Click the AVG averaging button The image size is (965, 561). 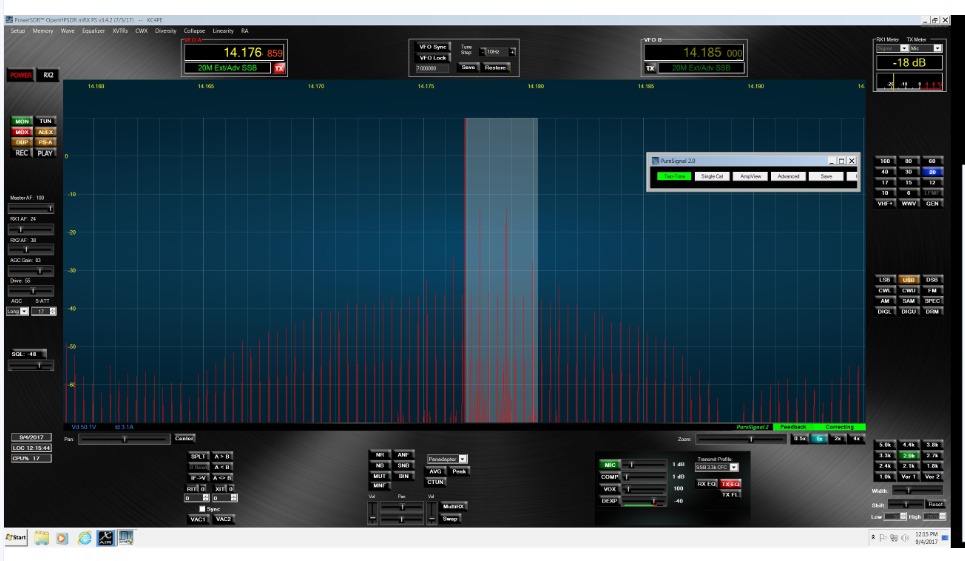click(x=435, y=471)
